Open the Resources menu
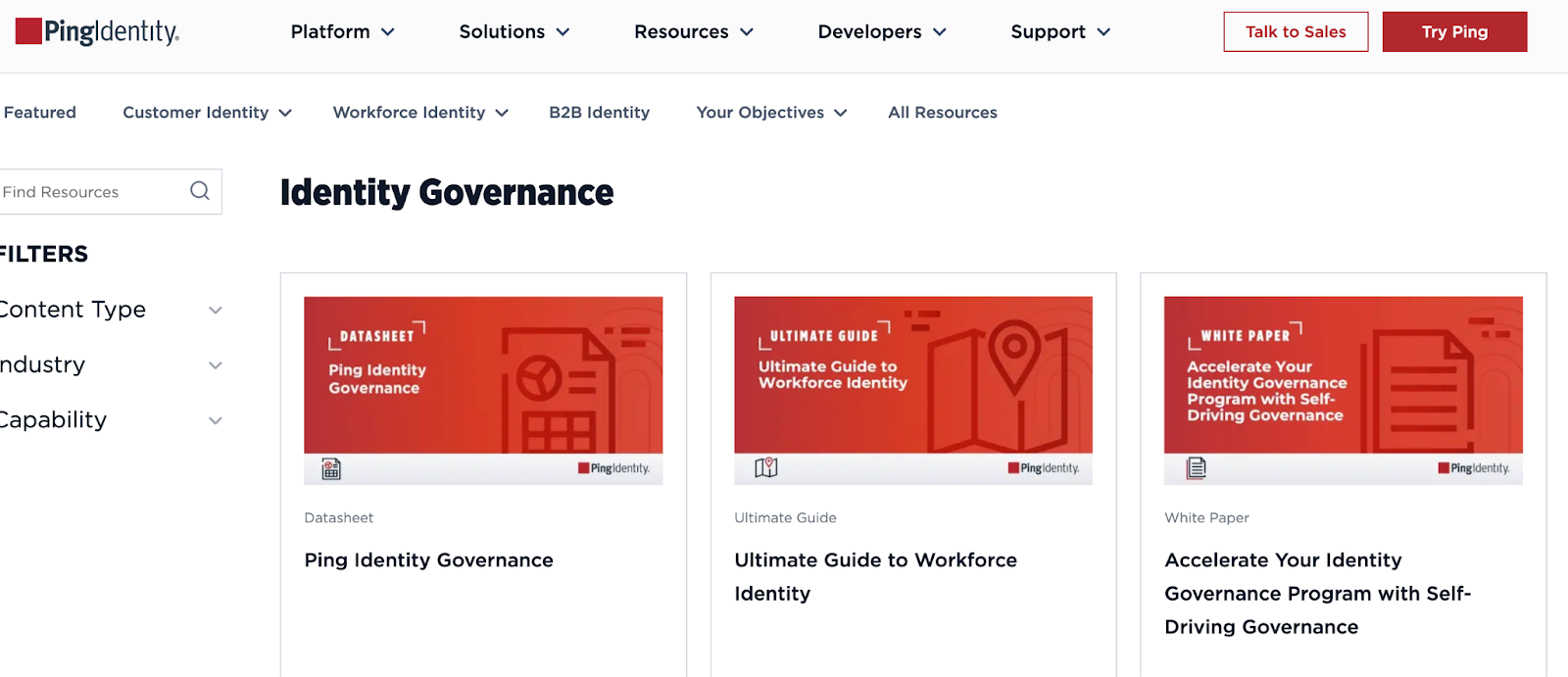Image resolution: width=1568 pixels, height=677 pixels. (x=694, y=32)
